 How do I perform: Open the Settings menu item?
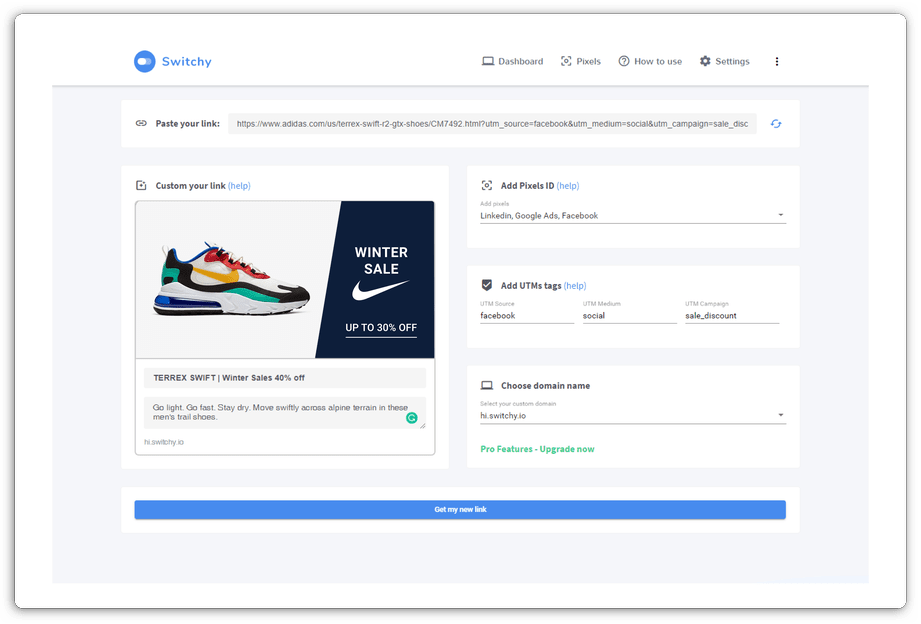pyautogui.click(x=725, y=61)
